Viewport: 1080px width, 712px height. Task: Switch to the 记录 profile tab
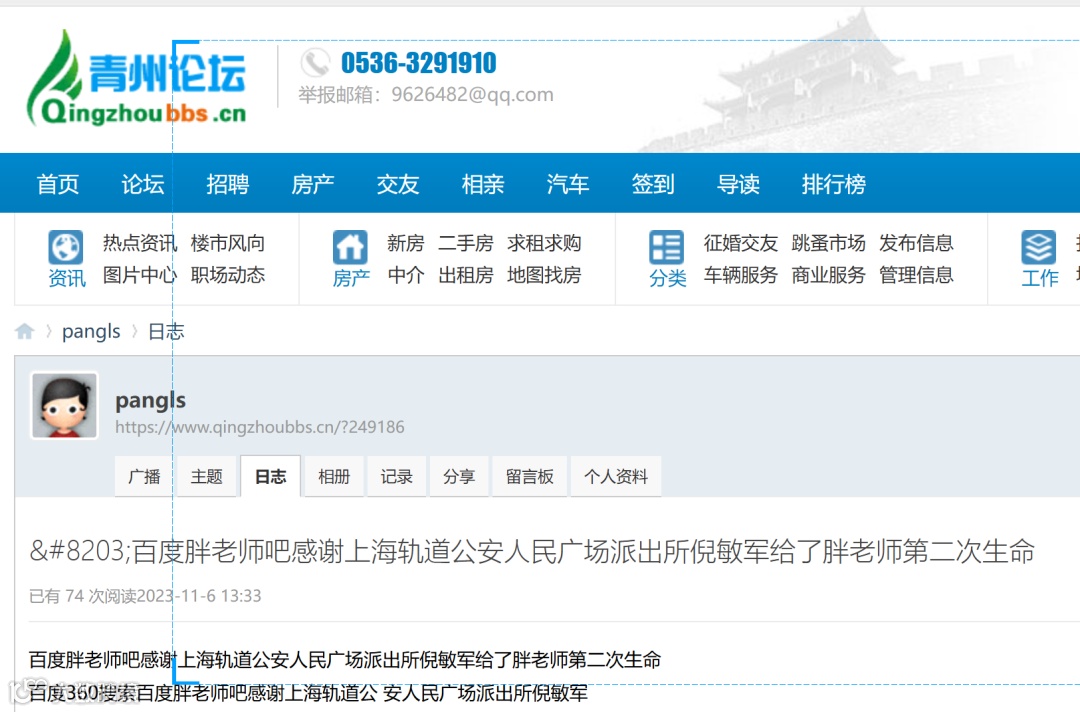click(396, 476)
